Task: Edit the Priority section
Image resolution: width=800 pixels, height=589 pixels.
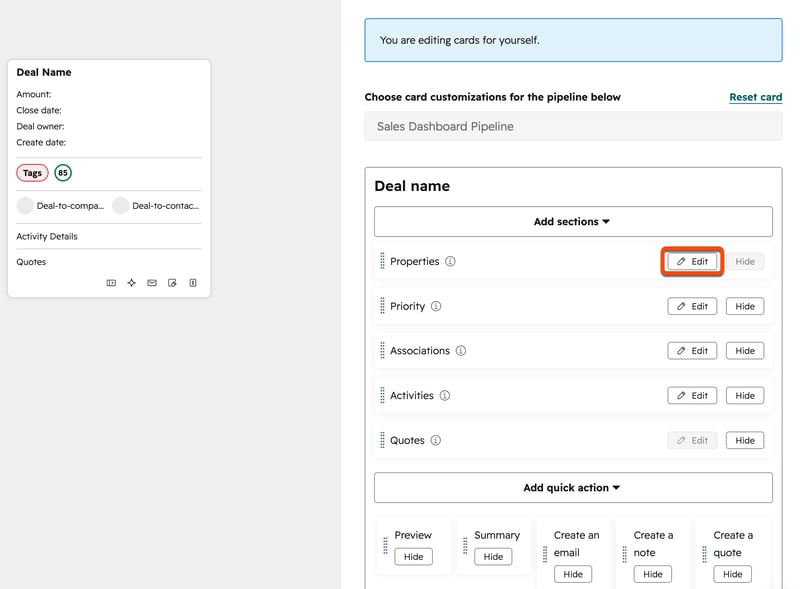Action: click(x=692, y=306)
